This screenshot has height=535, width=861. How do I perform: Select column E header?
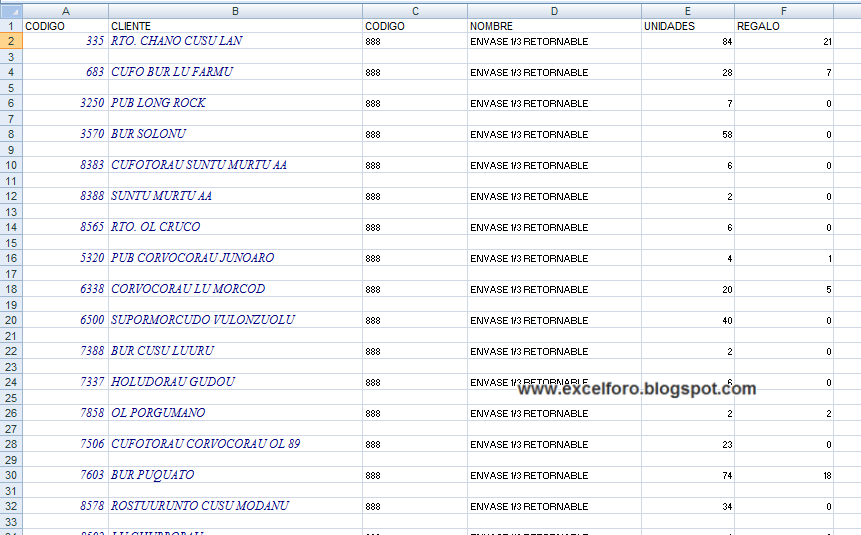pyautogui.click(x=687, y=11)
